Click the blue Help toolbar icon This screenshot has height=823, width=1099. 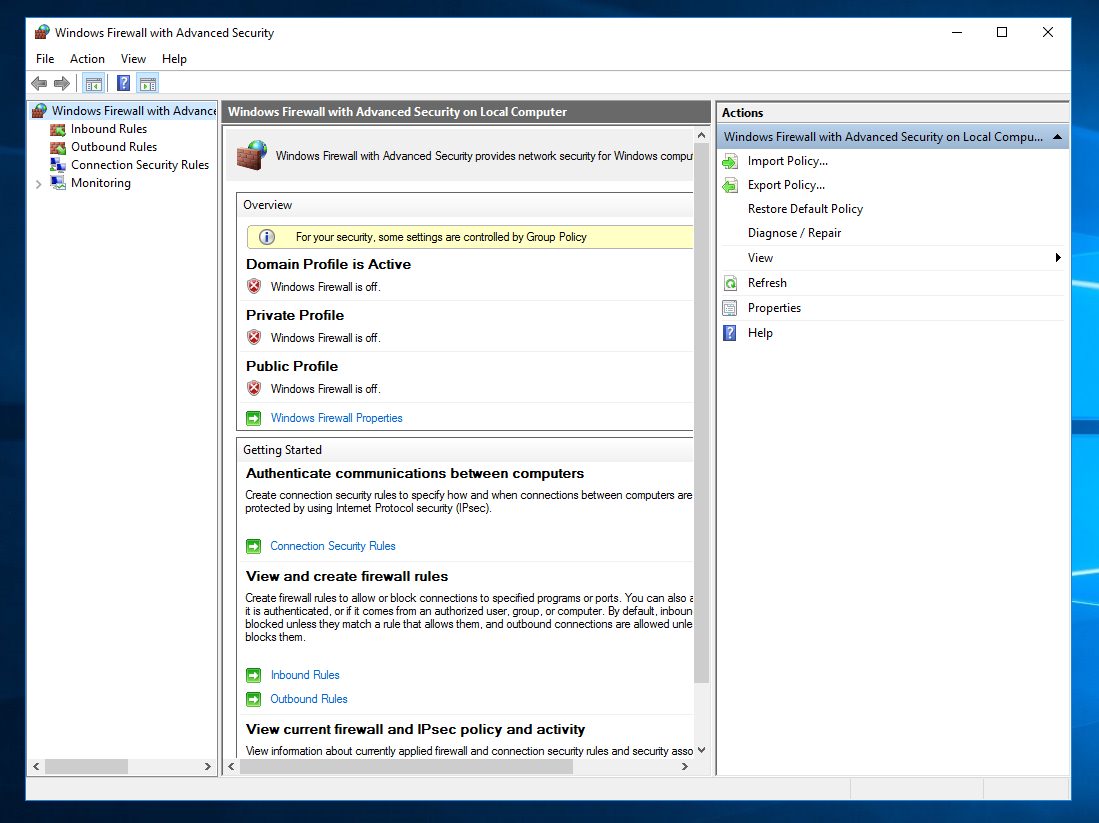coord(123,84)
